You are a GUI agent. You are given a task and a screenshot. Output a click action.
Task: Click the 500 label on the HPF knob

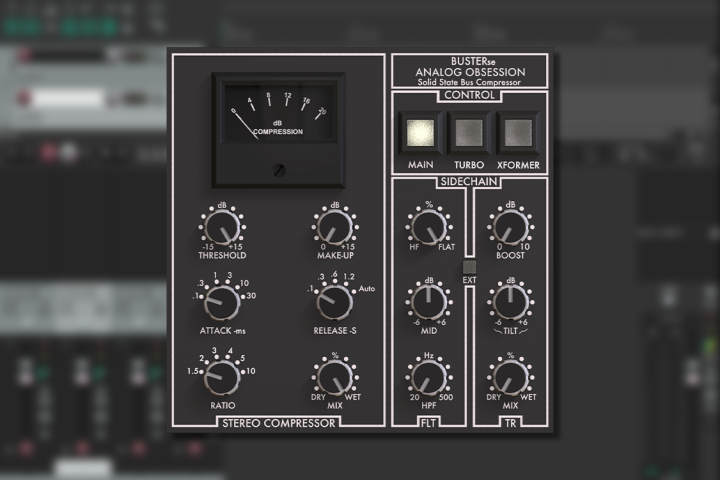[x=446, y=397]
